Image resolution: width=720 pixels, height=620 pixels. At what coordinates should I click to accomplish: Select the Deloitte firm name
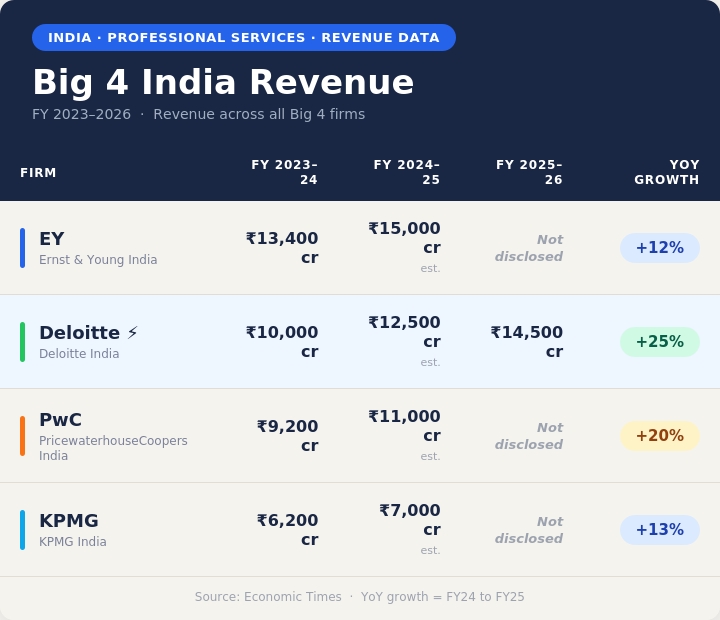[x=80, y=333]
